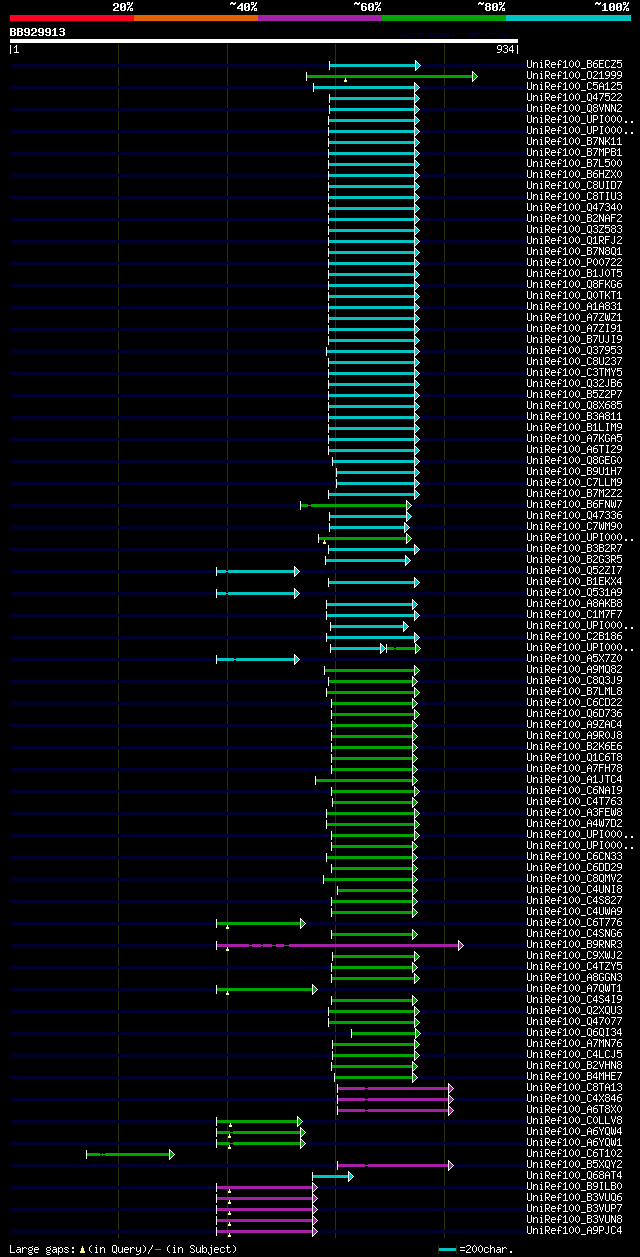This screenshot has height=1257, width=640.
Task: Select the UniRef100_A8AKB8 label
Action: [576, 604]
